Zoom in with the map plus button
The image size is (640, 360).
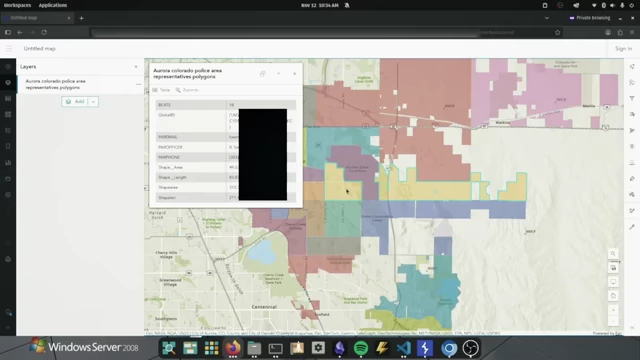[x=613, y=310]
